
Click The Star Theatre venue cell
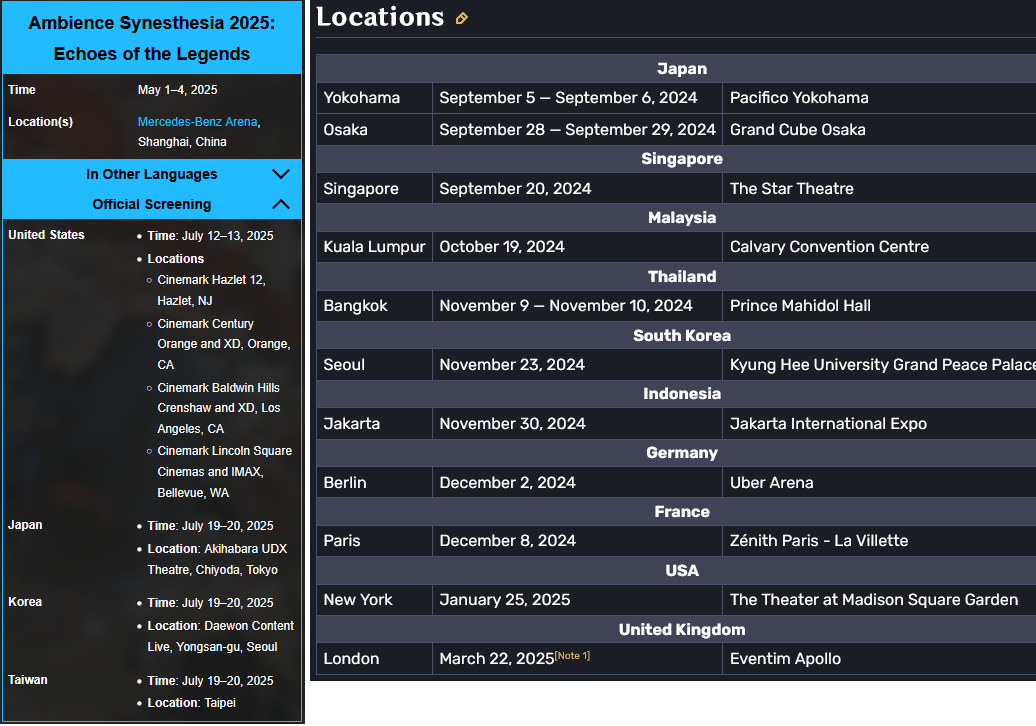coord(879,188)
